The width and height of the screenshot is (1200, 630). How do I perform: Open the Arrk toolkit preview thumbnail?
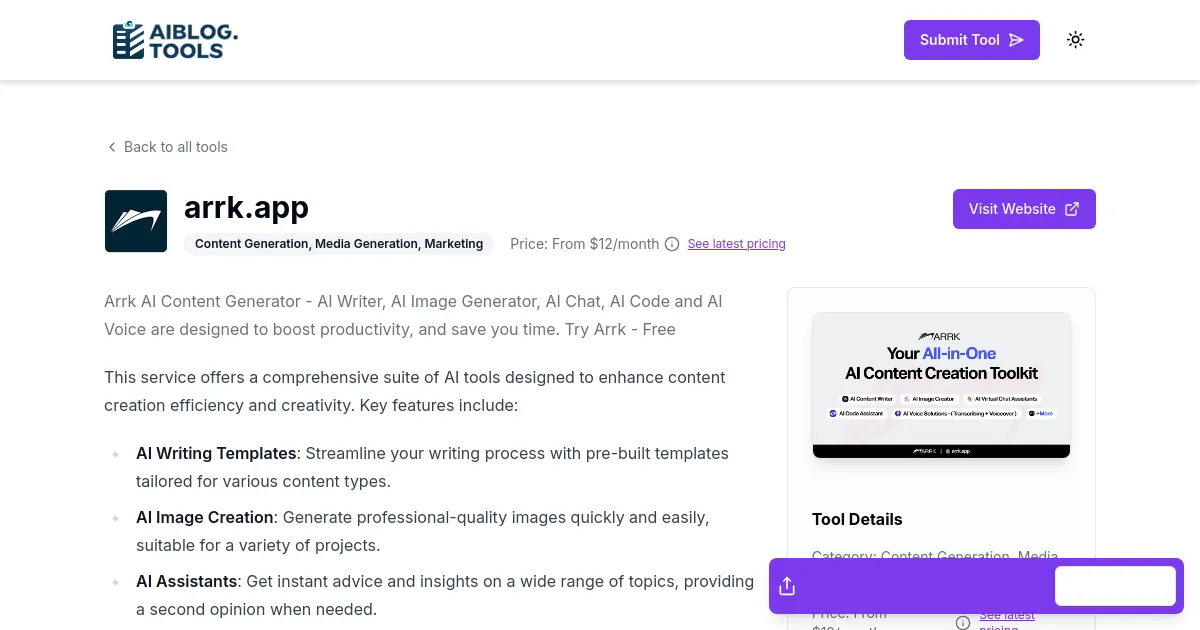pyautogui.click(x=941, y=385)
